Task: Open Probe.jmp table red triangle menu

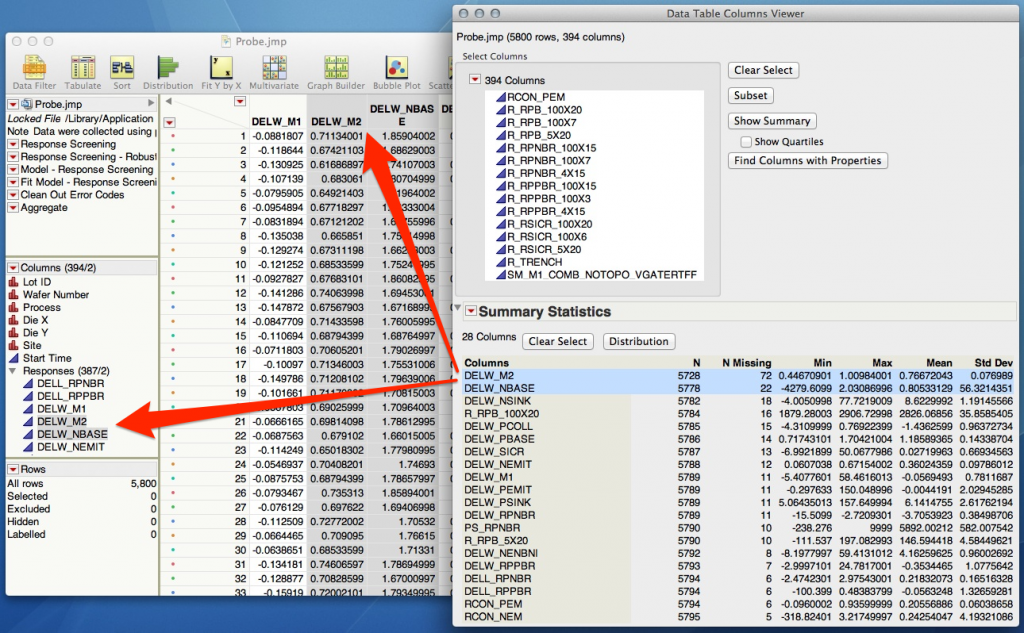Action: (x=12, y=105)
